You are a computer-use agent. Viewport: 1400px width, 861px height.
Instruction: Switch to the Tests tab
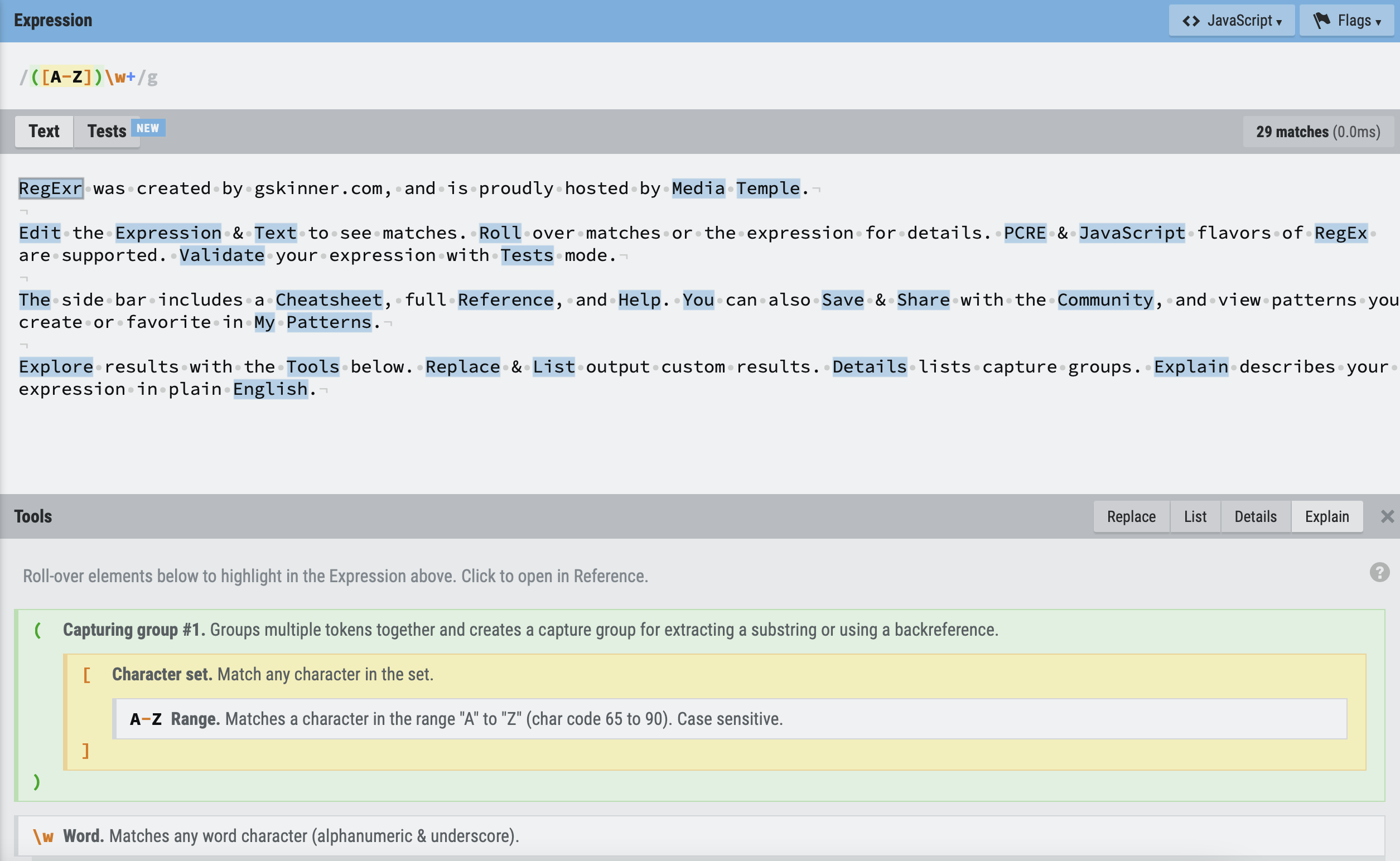point(107,131)
